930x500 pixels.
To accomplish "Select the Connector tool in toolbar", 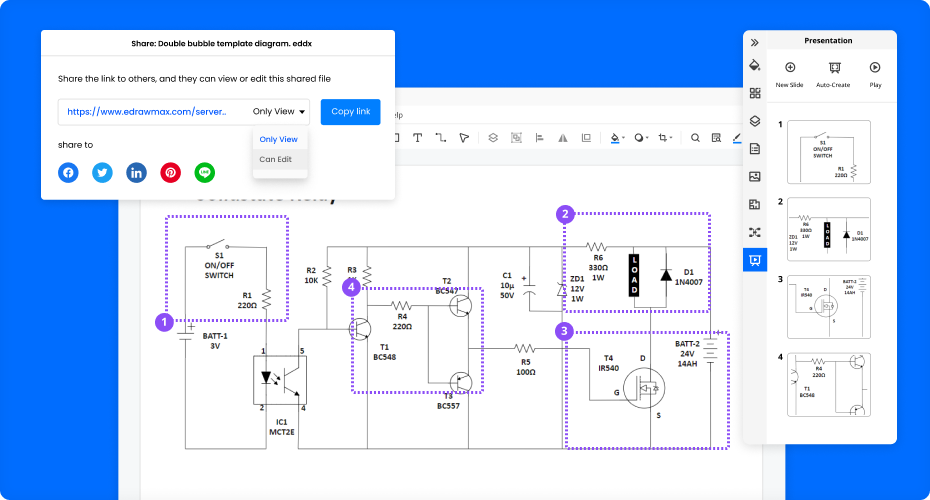I will coord(441,138).
